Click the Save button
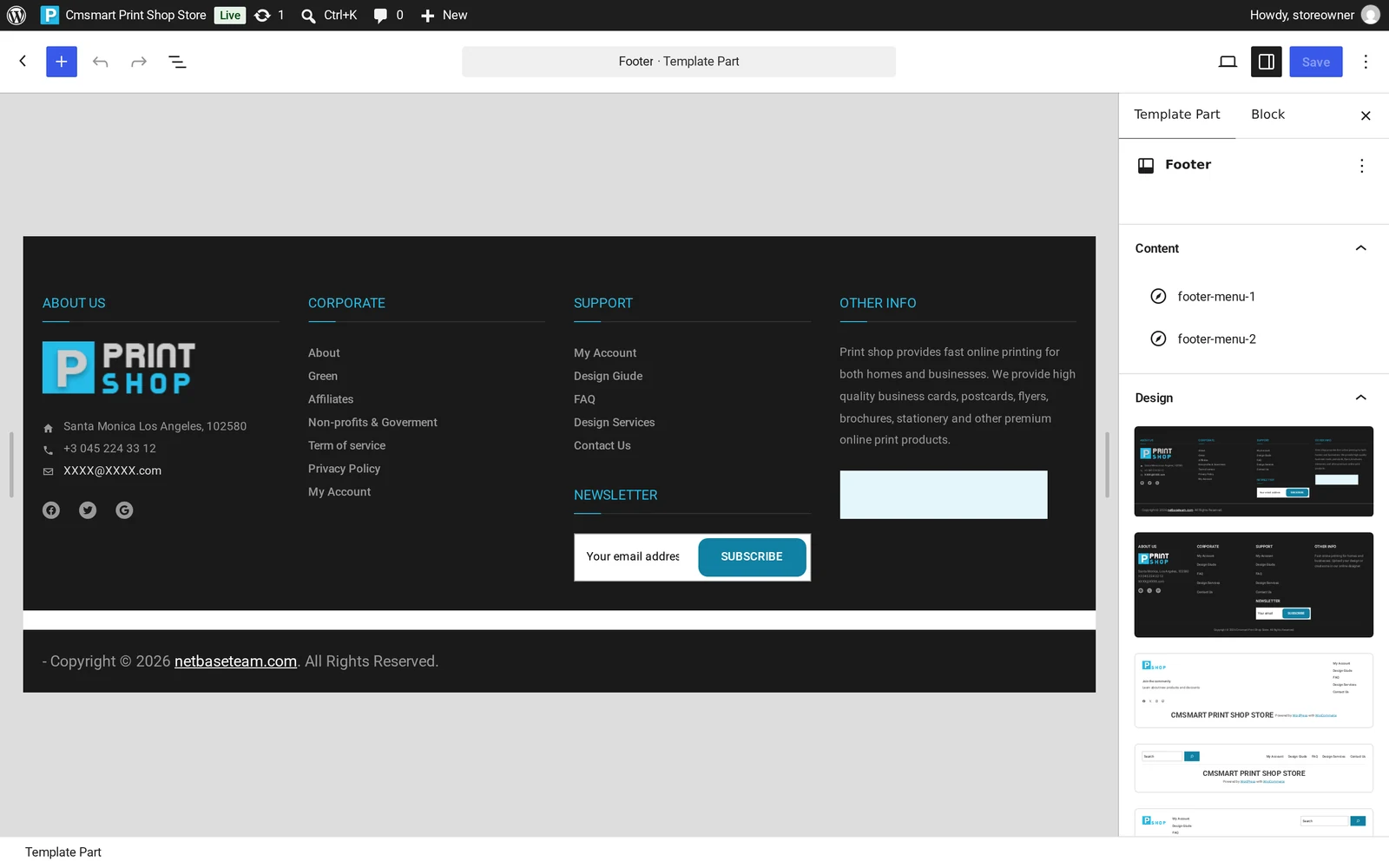 click(1315, 62)
